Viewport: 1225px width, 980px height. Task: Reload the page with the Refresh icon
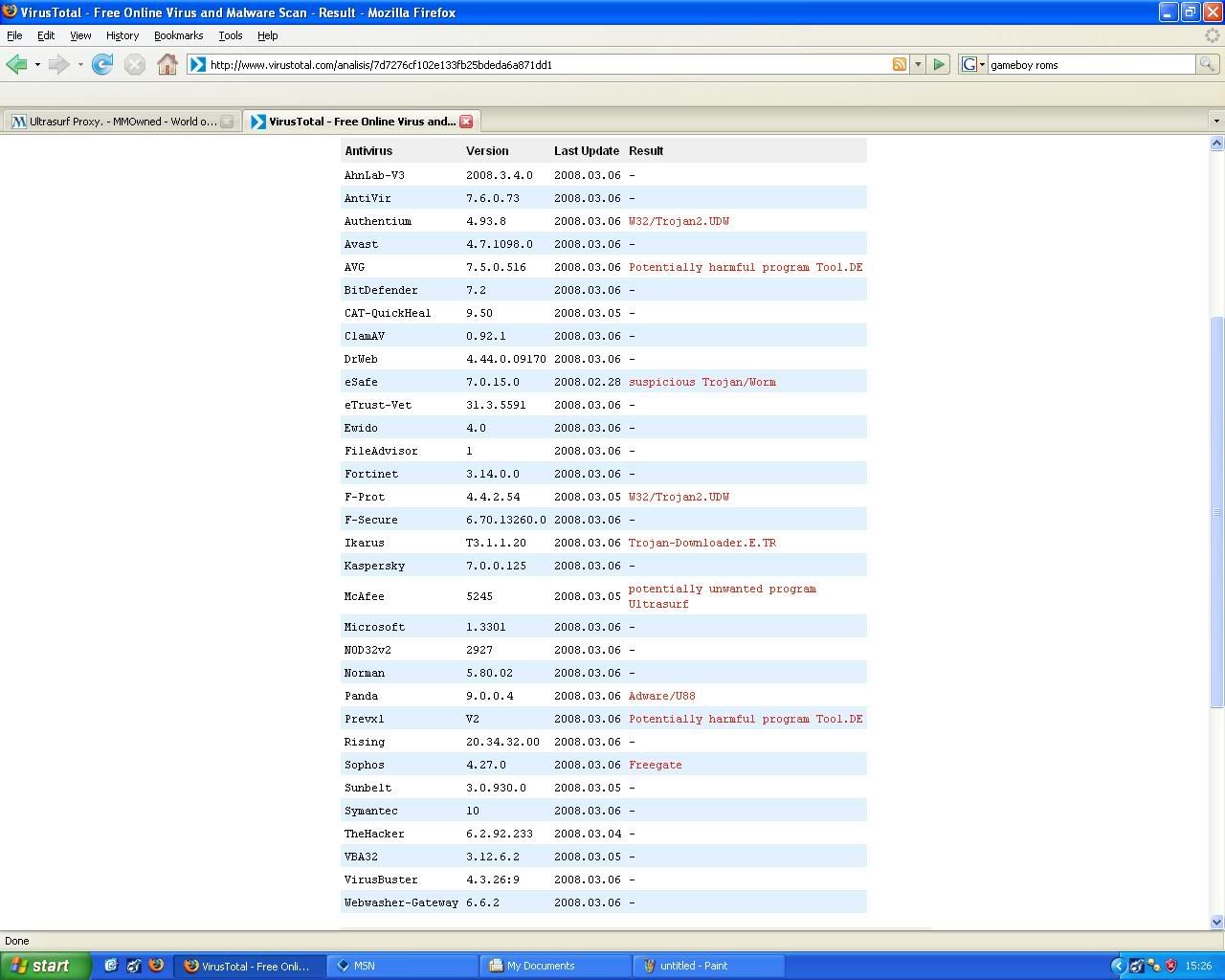pos(102,64)
